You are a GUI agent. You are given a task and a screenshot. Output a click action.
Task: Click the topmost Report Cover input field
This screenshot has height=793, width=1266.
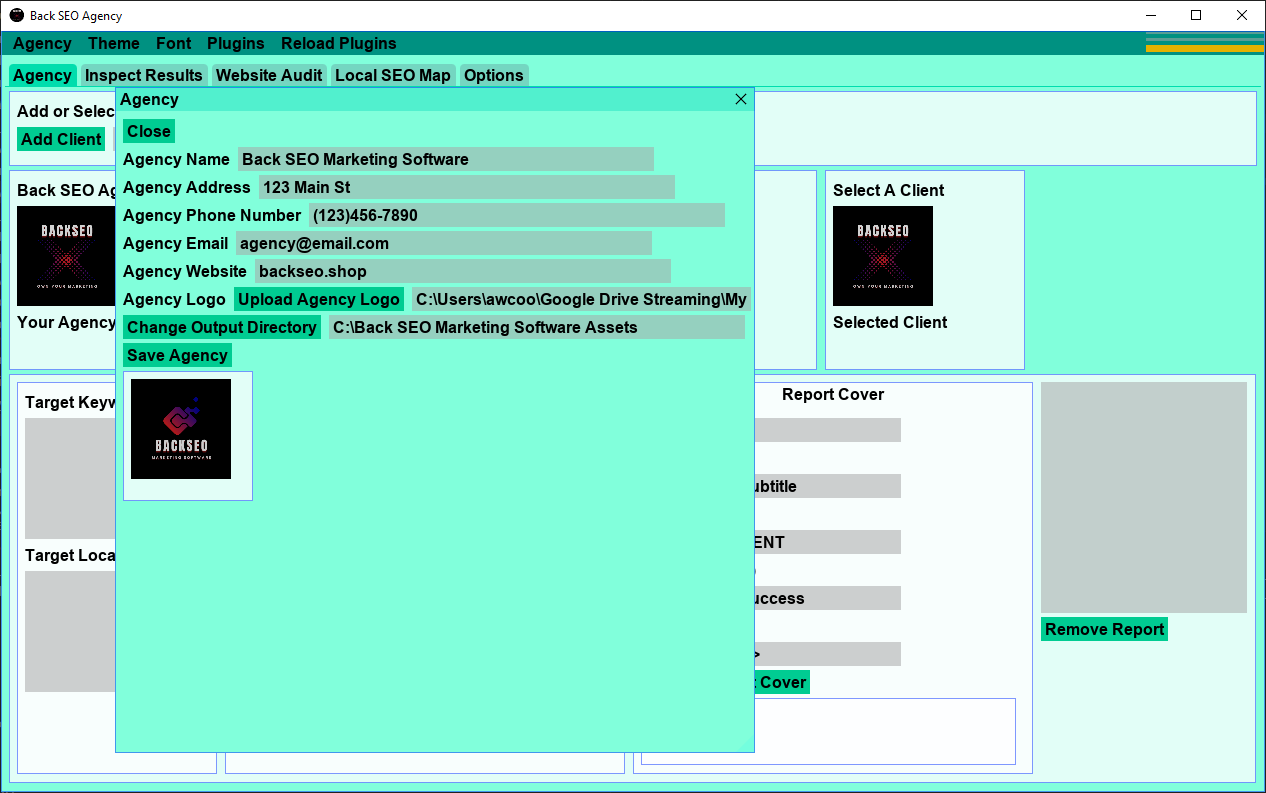point(828,430)
